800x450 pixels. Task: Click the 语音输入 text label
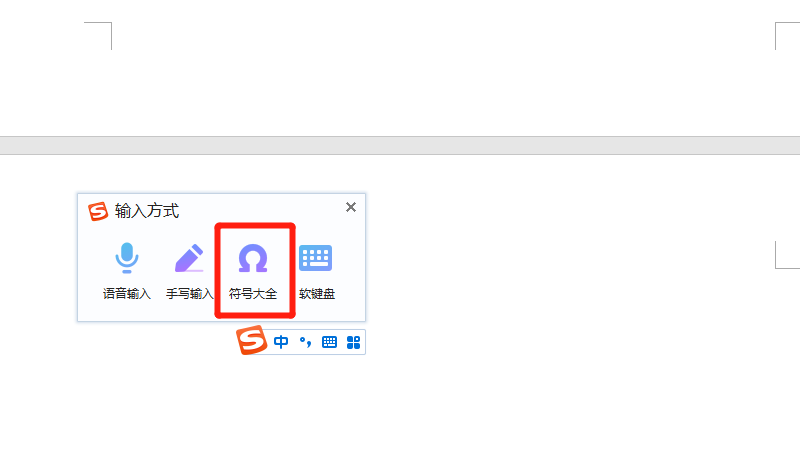click(127, 294)
